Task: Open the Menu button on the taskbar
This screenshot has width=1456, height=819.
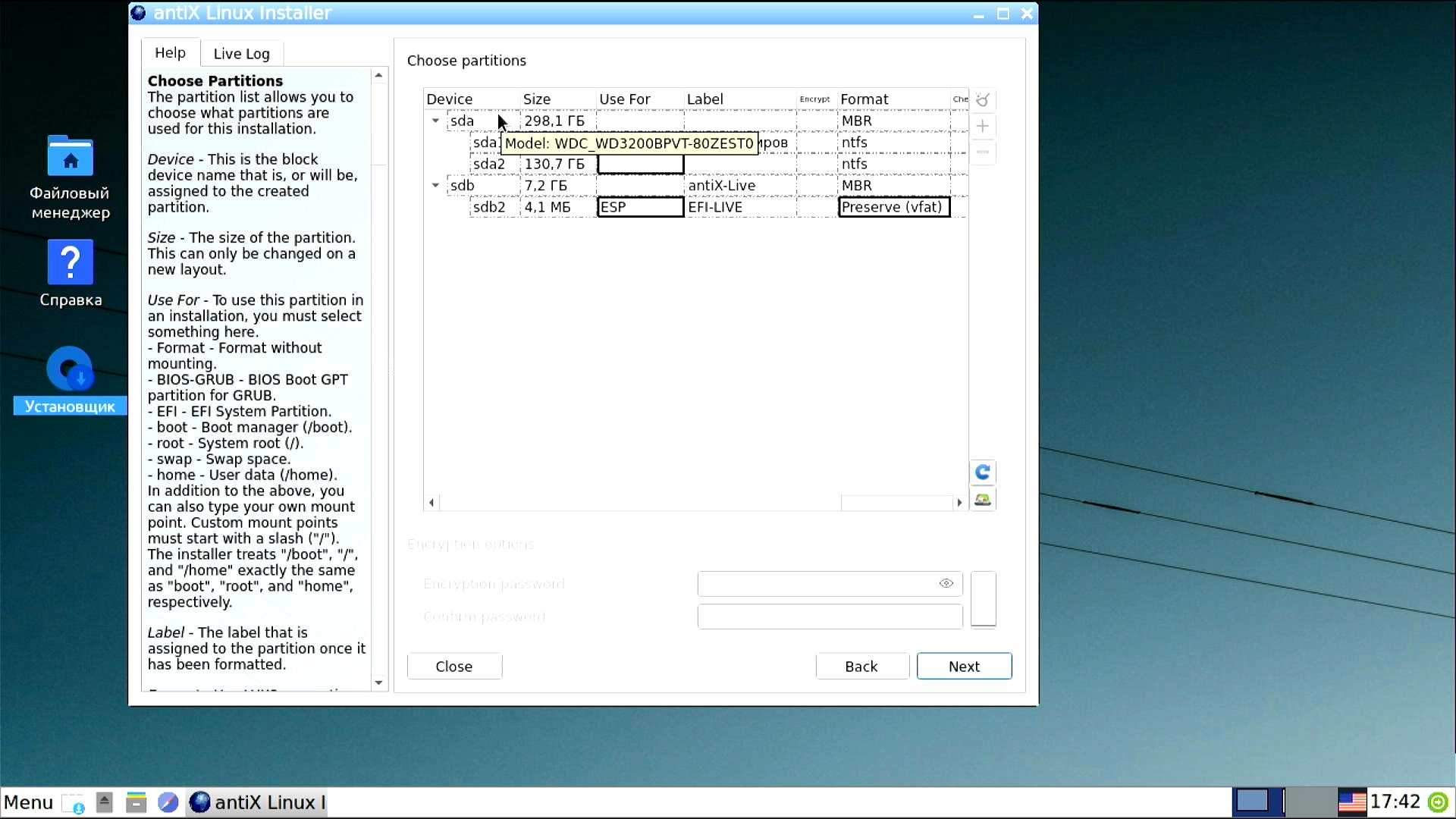Action: (x=28, y=802)
